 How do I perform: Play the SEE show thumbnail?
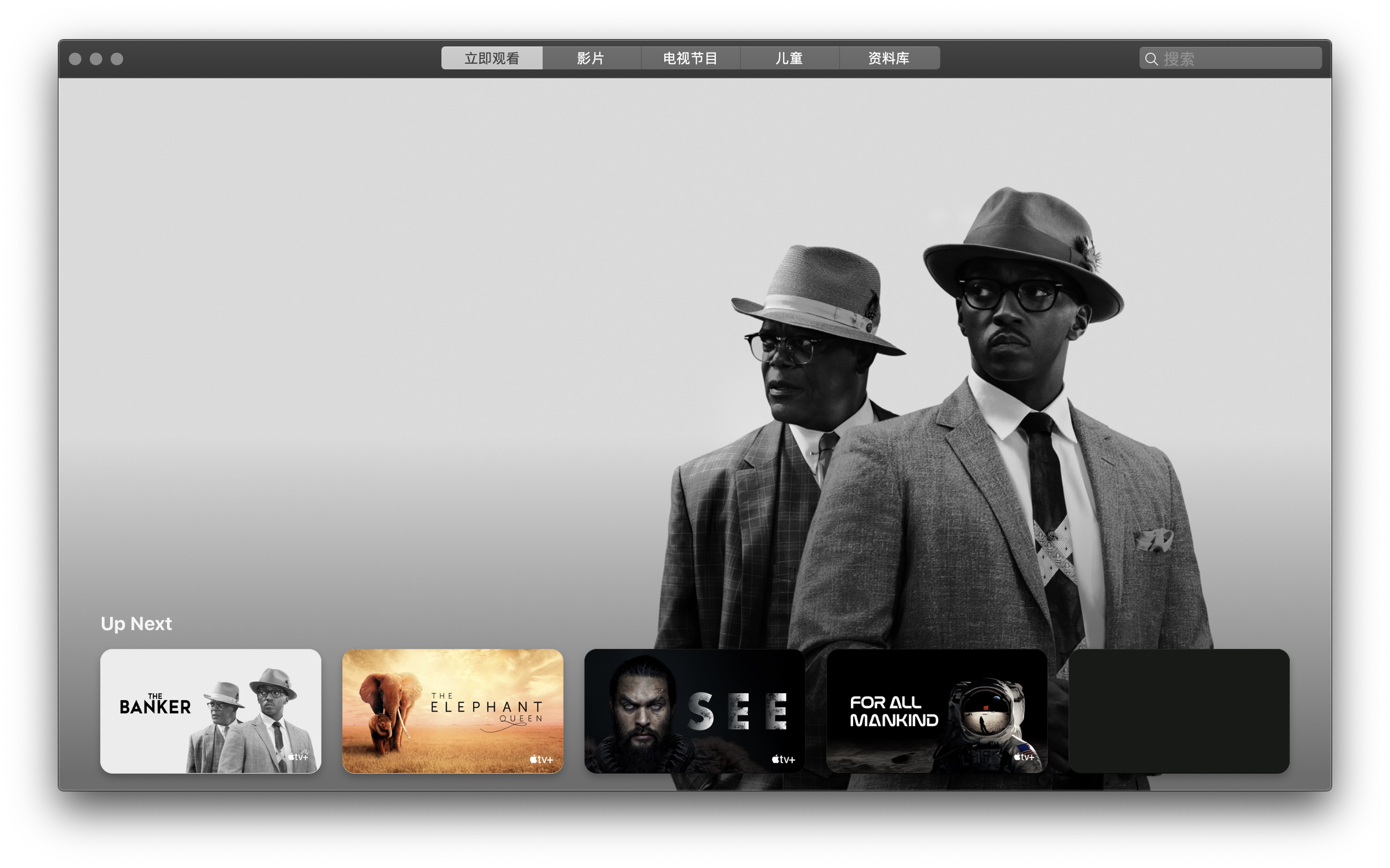[x=694, y=710]
